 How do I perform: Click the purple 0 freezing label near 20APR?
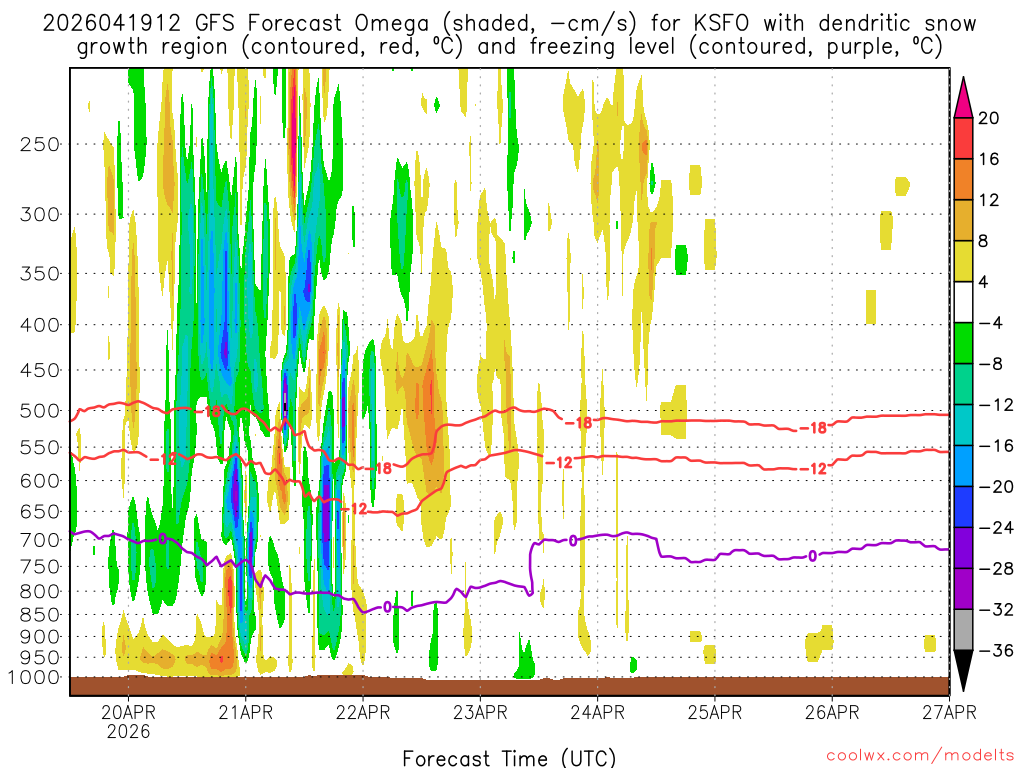click(x=163, y=539)
